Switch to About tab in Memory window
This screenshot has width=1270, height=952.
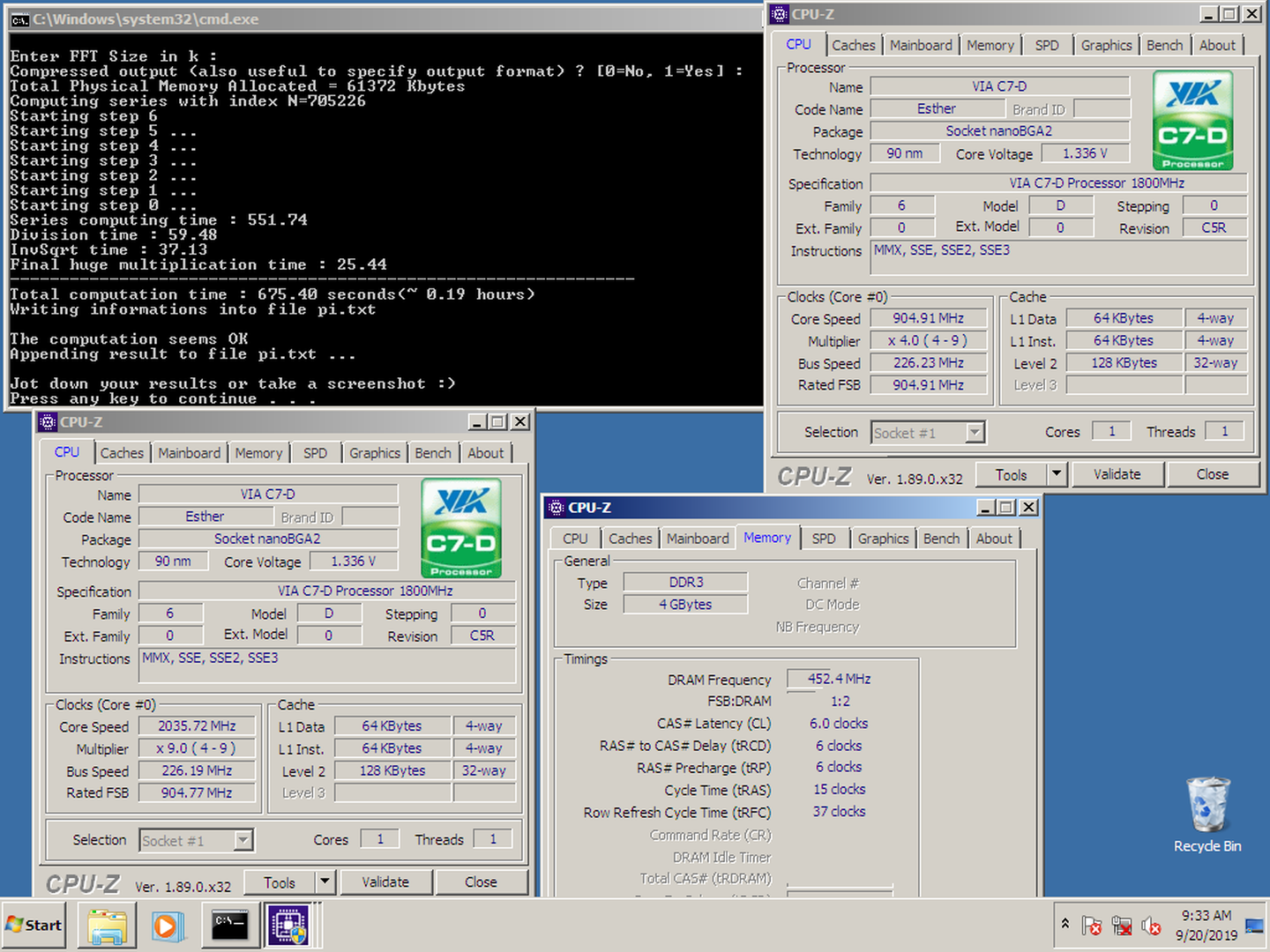click(994, 539)
